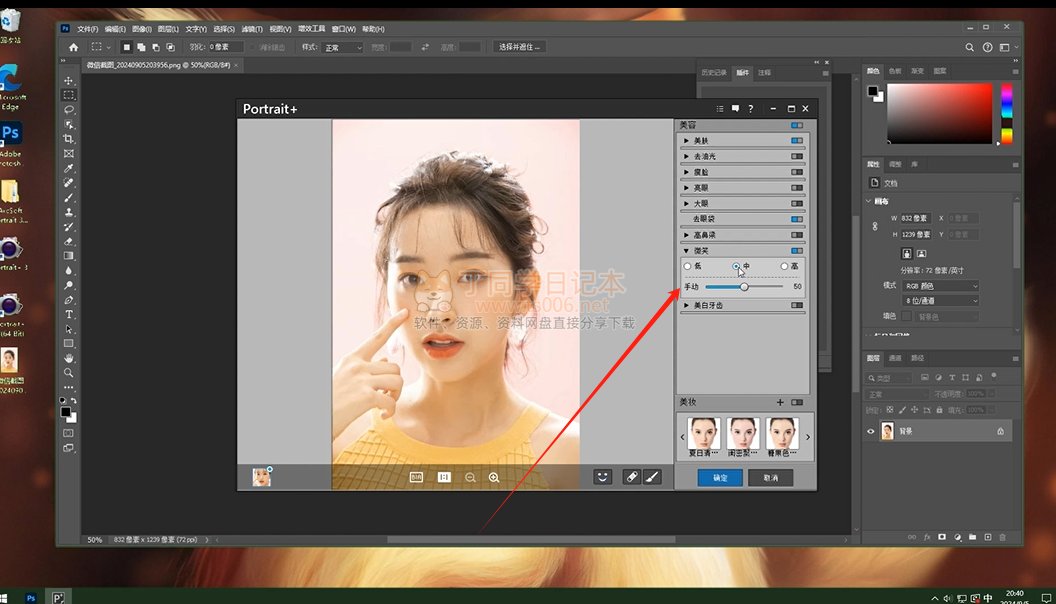Select the 高 smile level radio button
1056x604 pixels.
785,266
